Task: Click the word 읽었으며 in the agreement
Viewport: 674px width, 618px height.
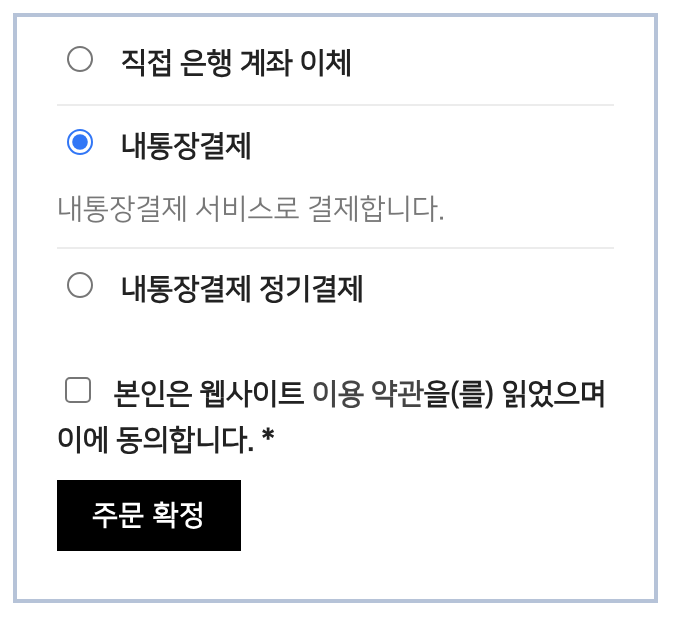Action: point(554,394)
